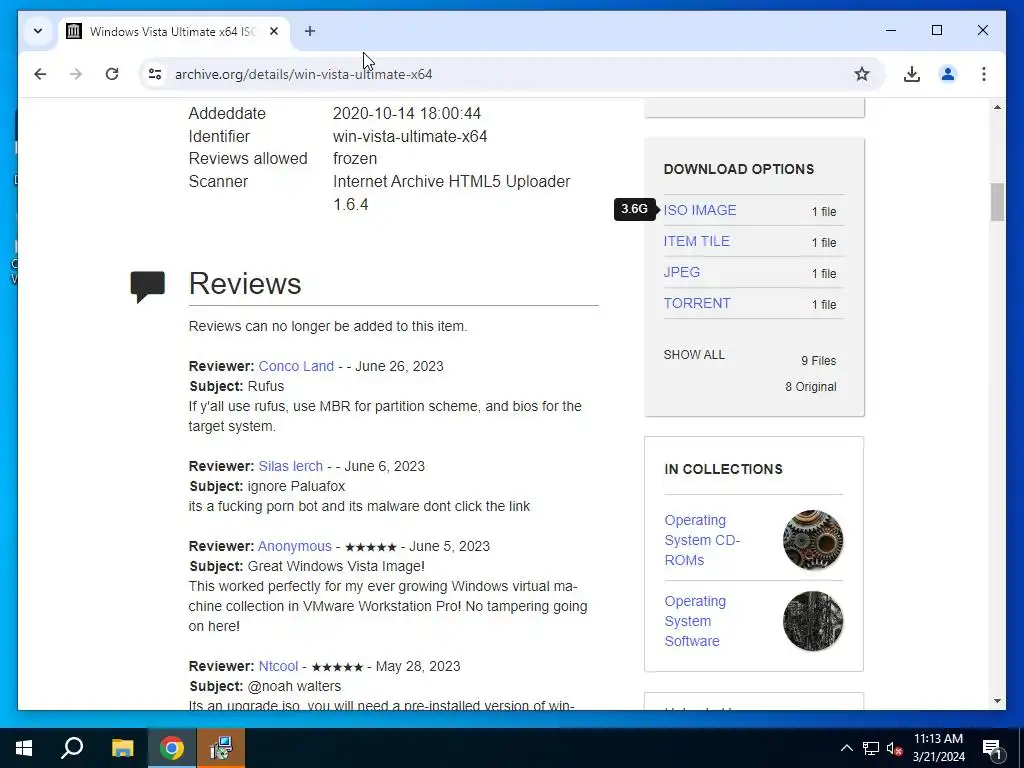This screenshot has height=768, width=1024.
Task: Open the 9 Files listing
Action: 818,360
